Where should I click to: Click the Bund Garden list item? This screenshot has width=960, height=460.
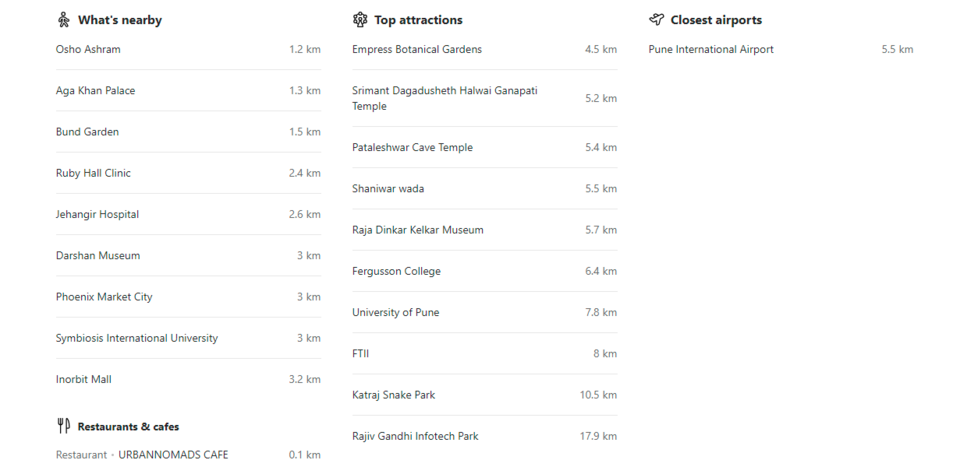pos(87,132)
